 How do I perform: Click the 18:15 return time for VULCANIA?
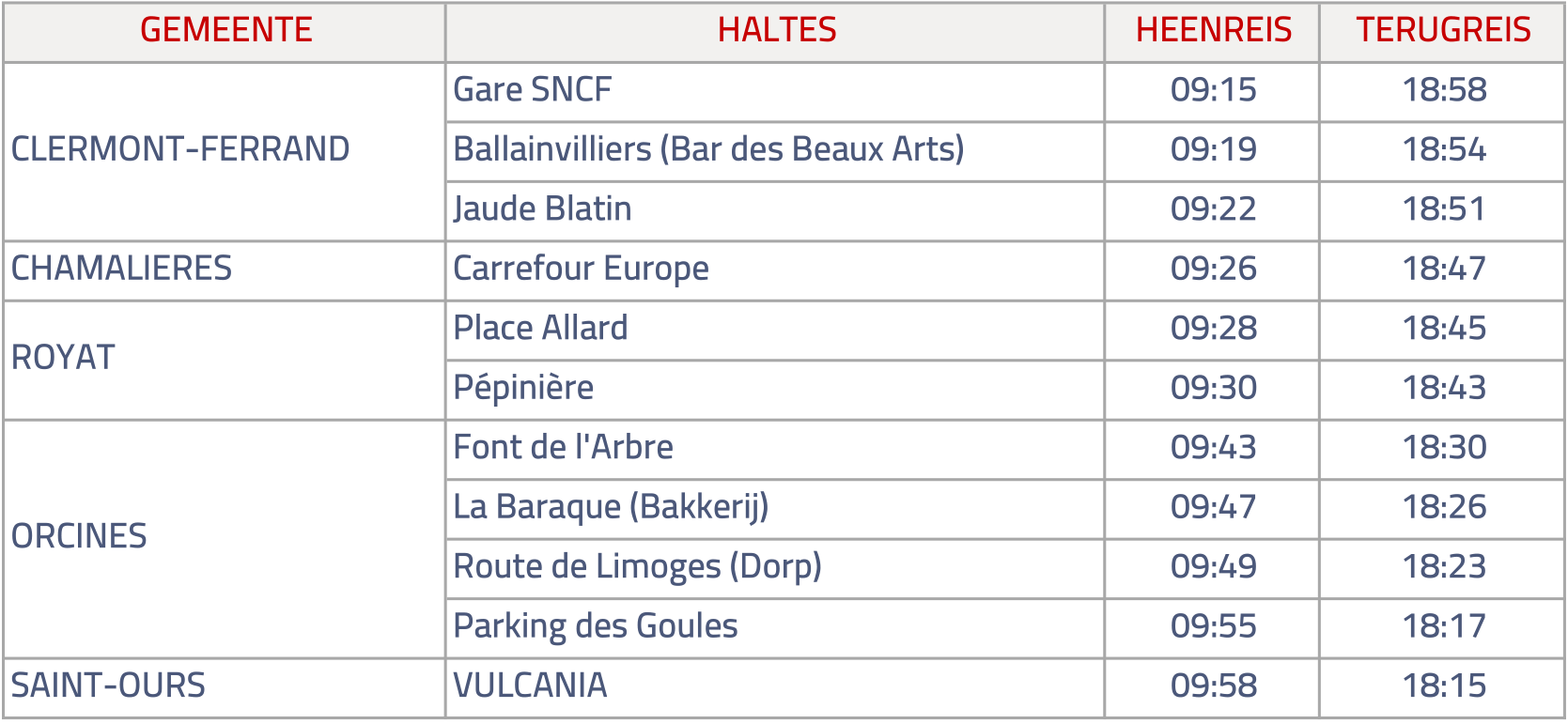[x=1444, y=686]
